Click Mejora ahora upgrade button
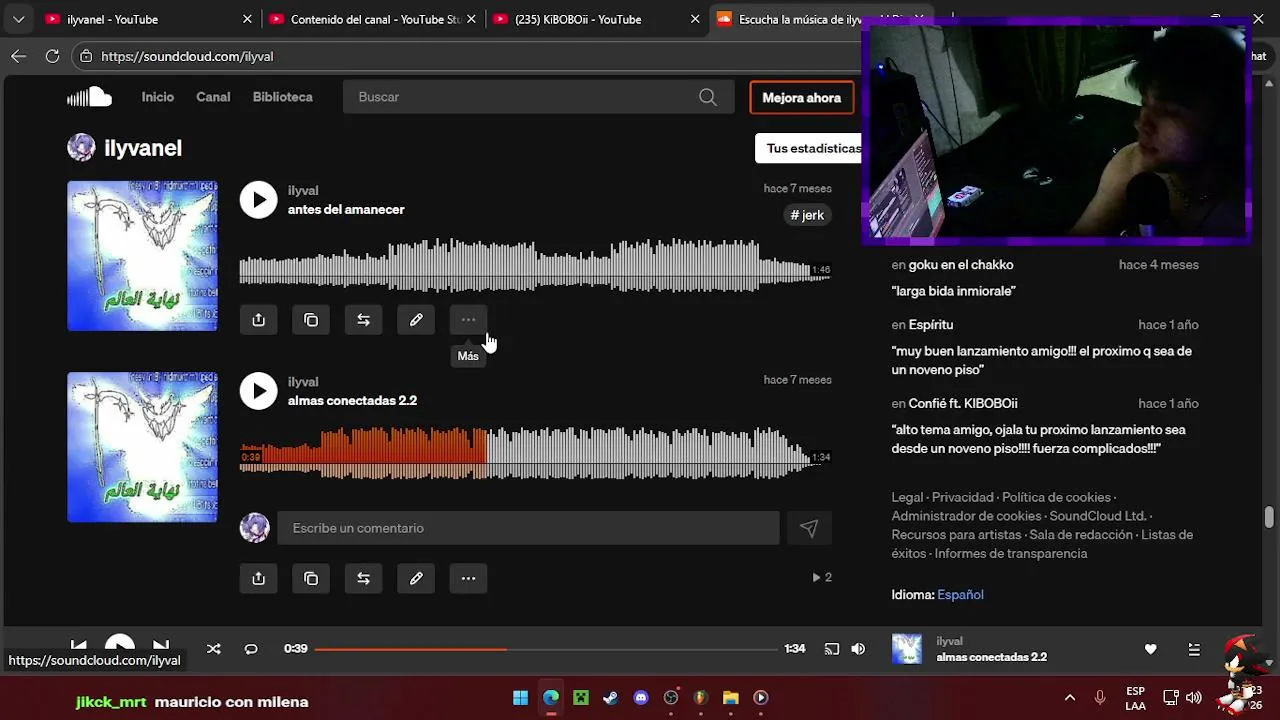 tap(802, 98)
